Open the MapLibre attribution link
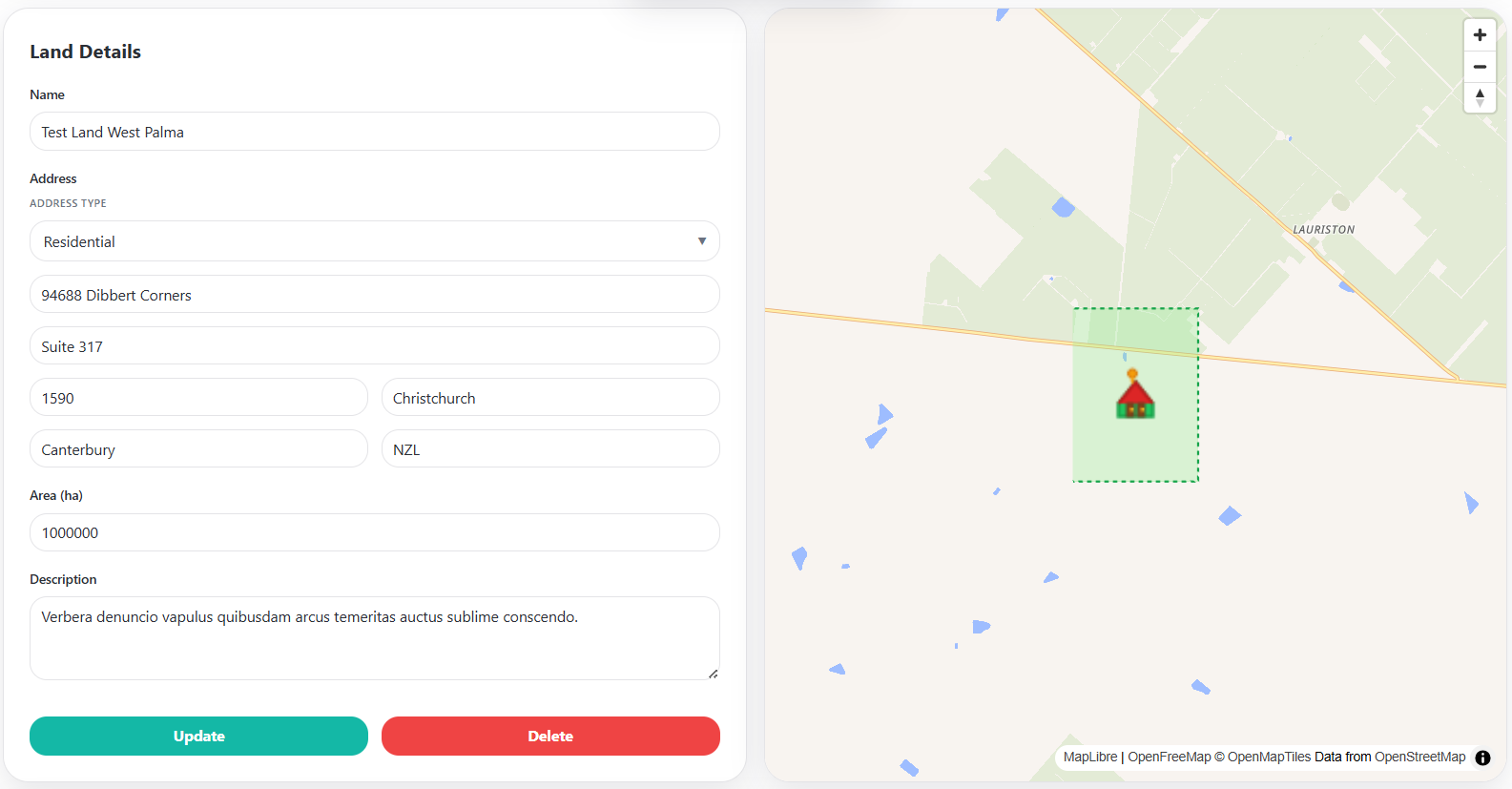 1090,758
